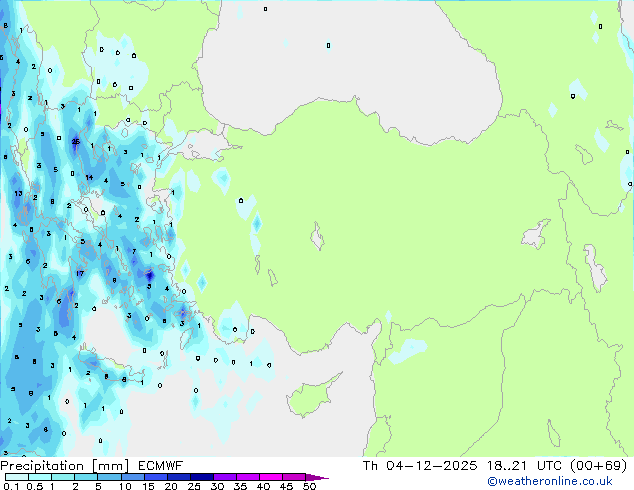Click the legend tick label 10
634x490 pixels.
(124, 487)
